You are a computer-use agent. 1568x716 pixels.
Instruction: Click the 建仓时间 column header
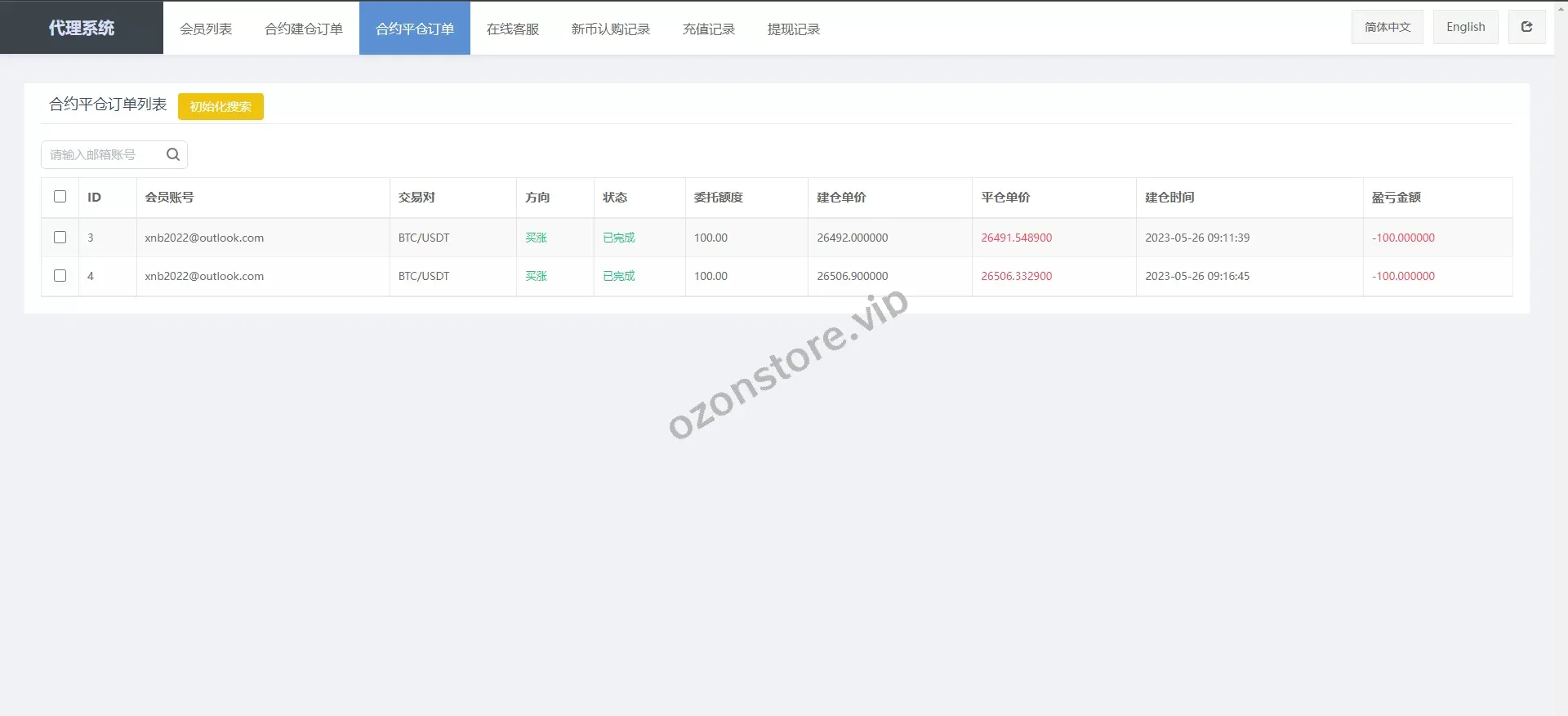point(1169,198)
